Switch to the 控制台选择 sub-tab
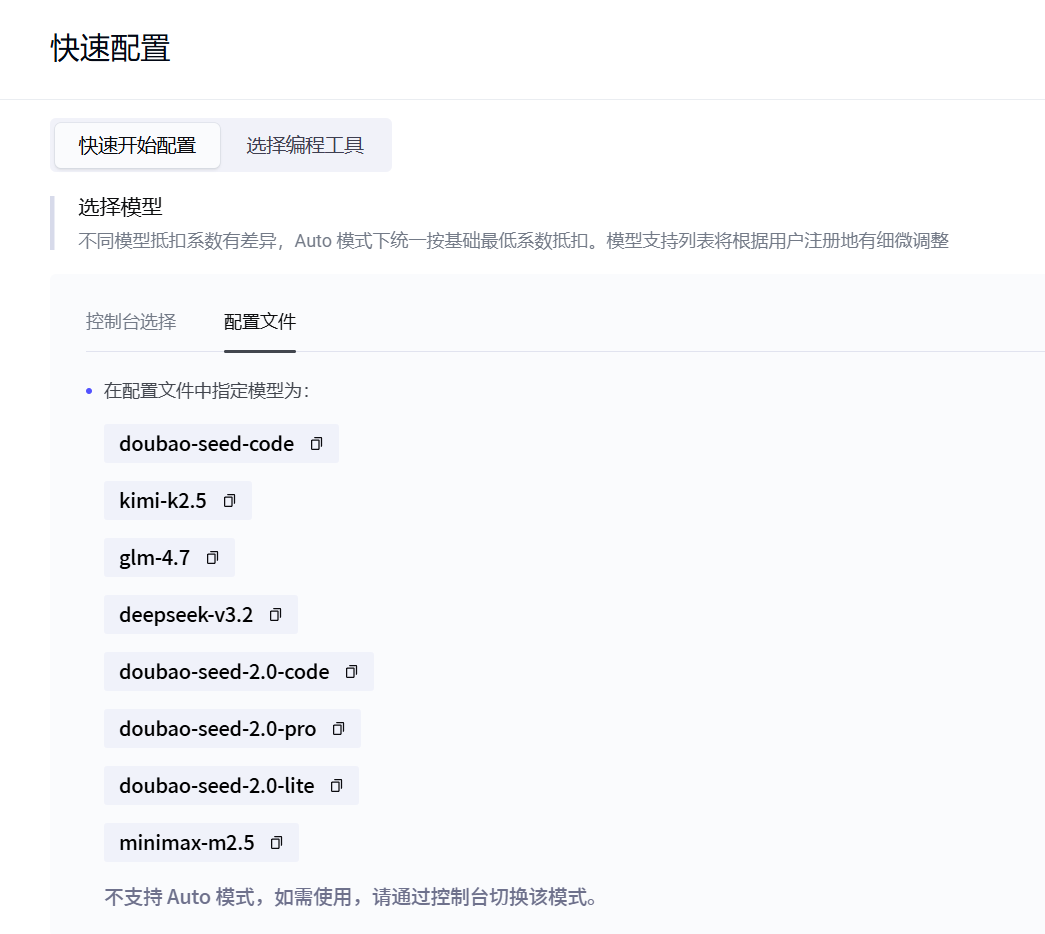This screenshot has height=934, width=1045. pyautogui.click(x=131, y=322)
